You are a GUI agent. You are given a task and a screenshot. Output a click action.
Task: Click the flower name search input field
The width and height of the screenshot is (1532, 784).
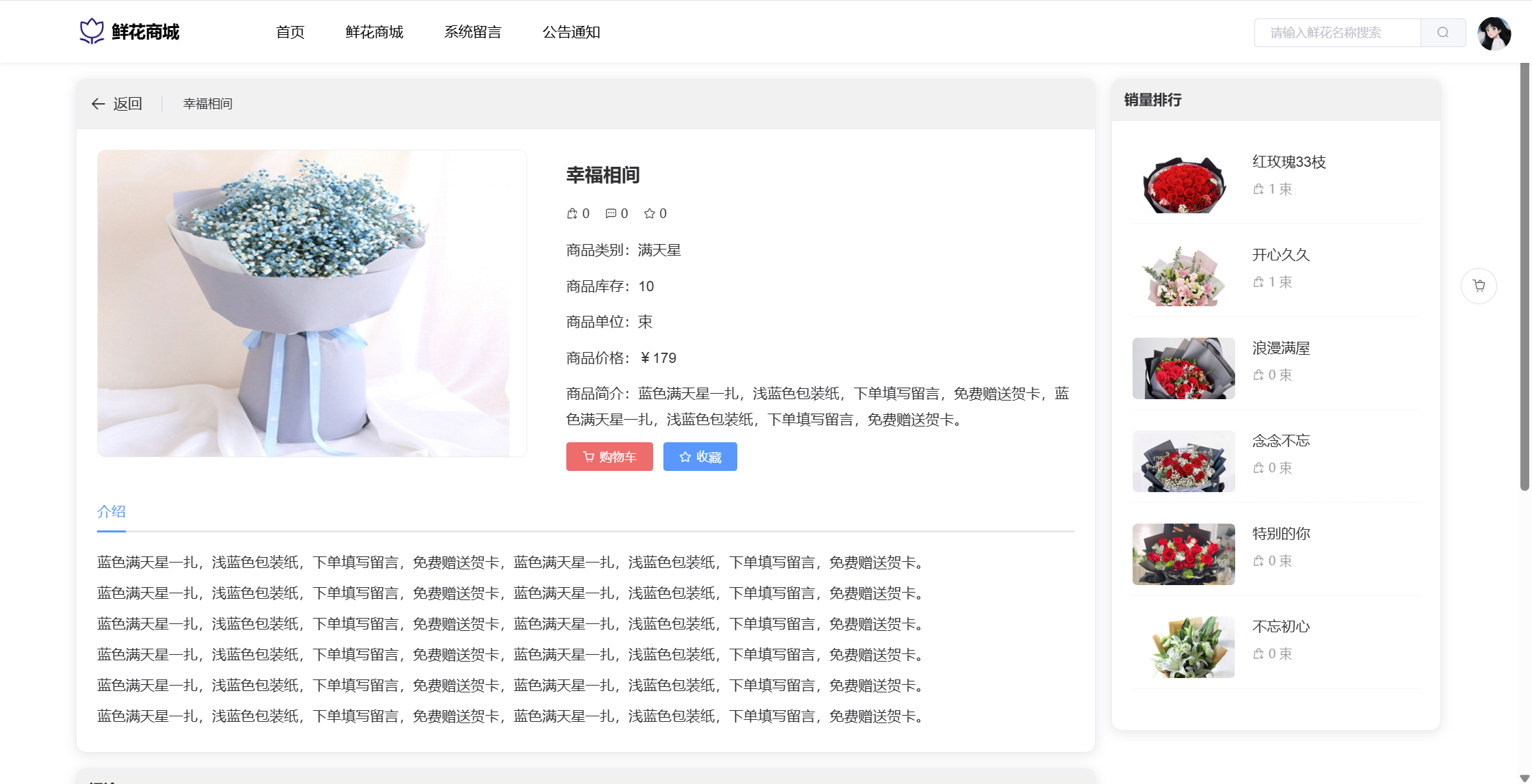(1336, 33)
